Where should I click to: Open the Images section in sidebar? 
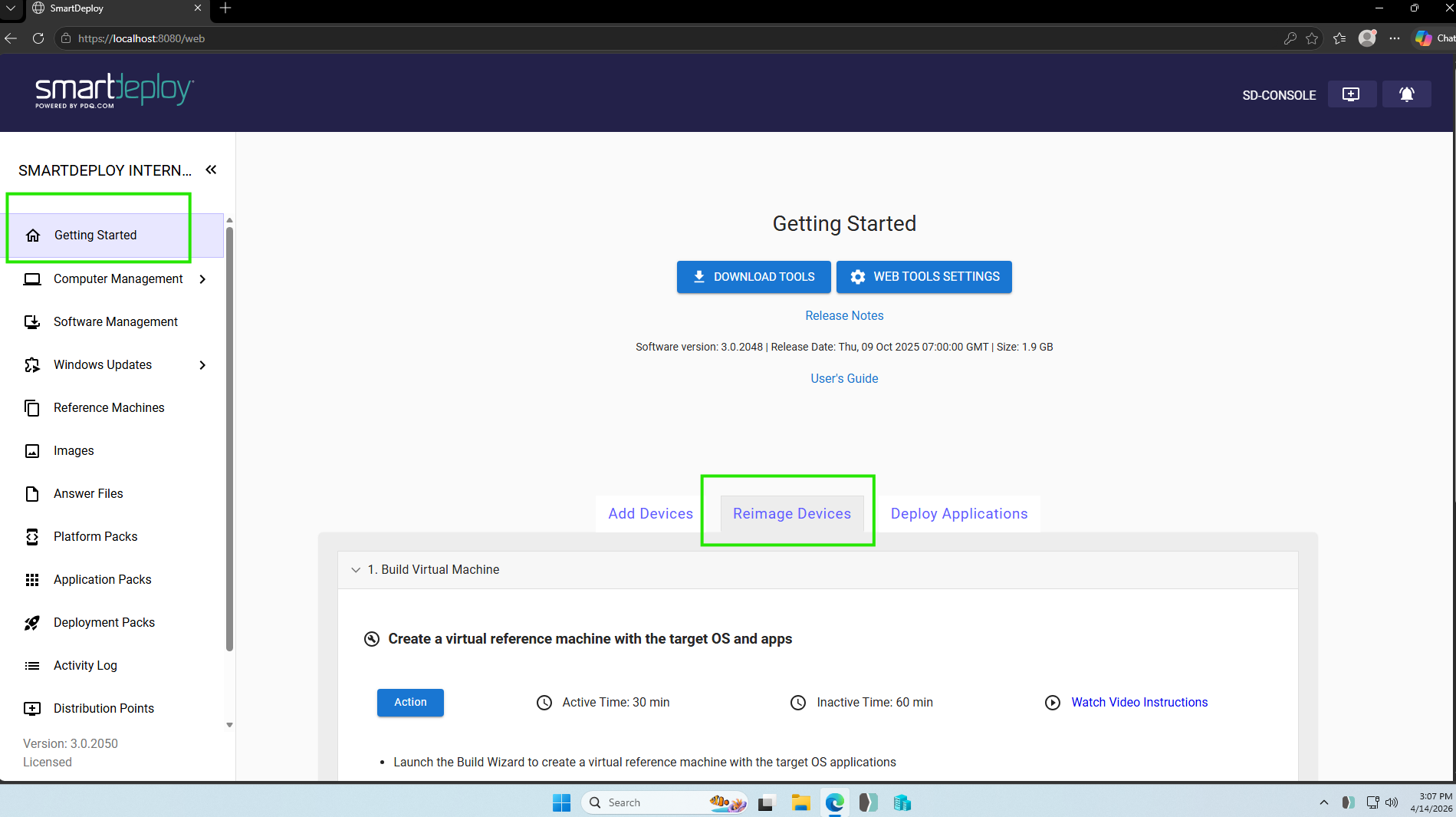[74, 450]
